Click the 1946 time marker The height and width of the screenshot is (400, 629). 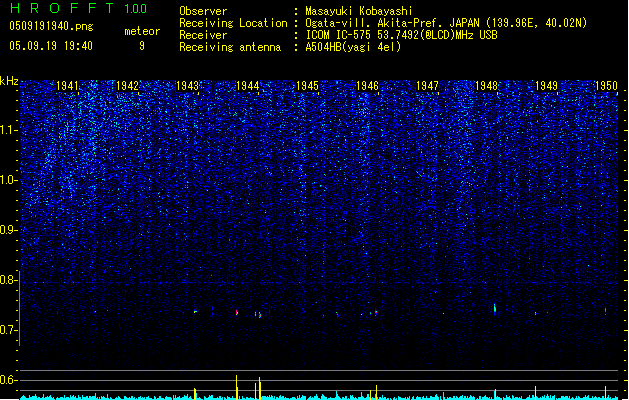[x=367, y=86]
